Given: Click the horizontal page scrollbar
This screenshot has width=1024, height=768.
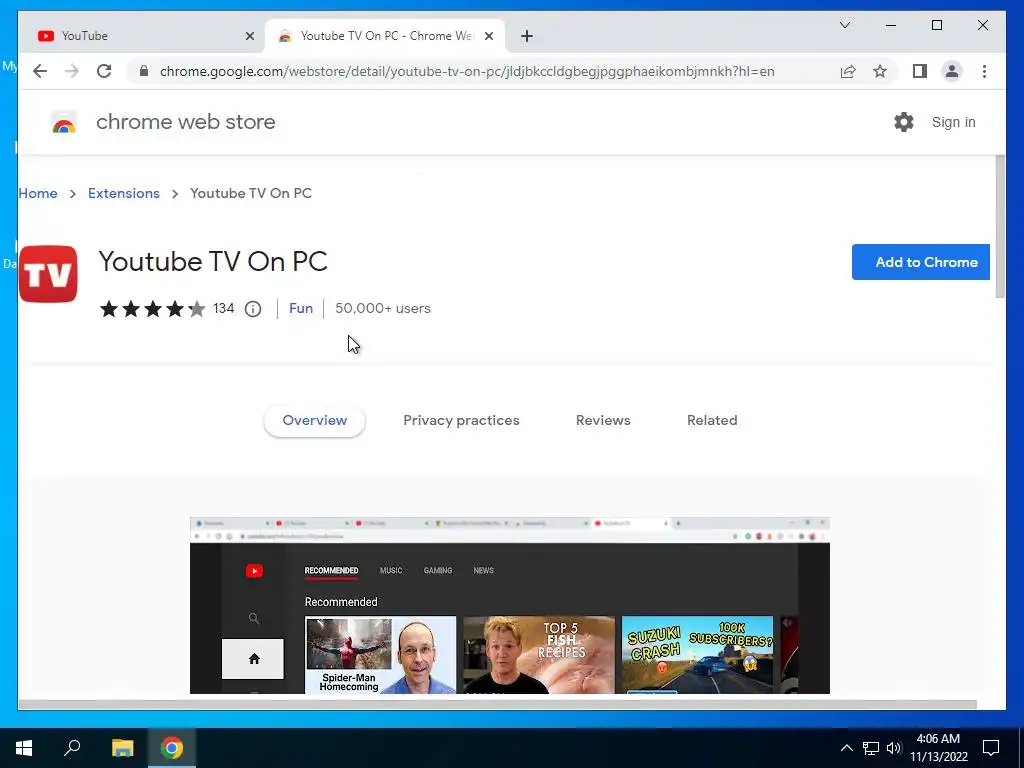Looking at the screenshot, I should 497,705.
